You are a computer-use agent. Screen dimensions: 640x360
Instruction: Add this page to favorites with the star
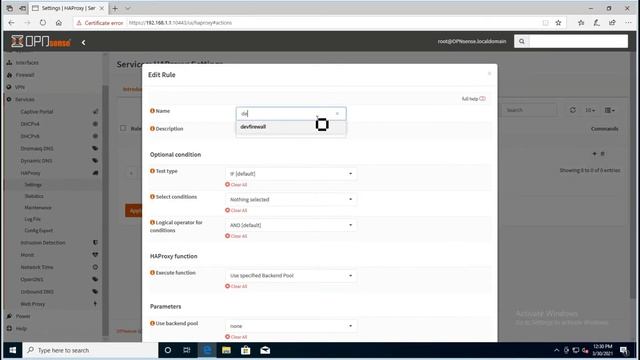tap(558, 23)
